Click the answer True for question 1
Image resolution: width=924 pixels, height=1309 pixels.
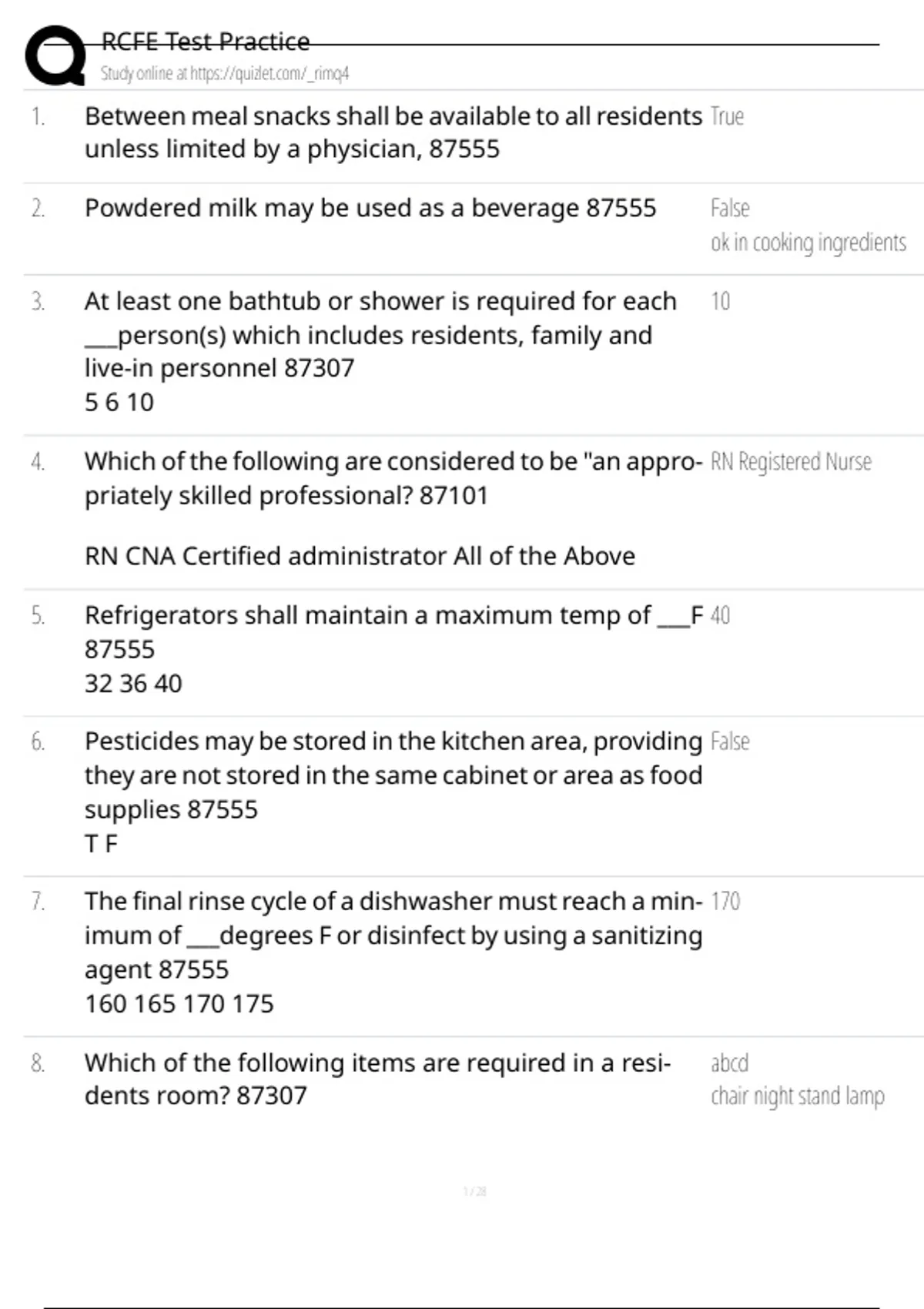pos(727,117)
